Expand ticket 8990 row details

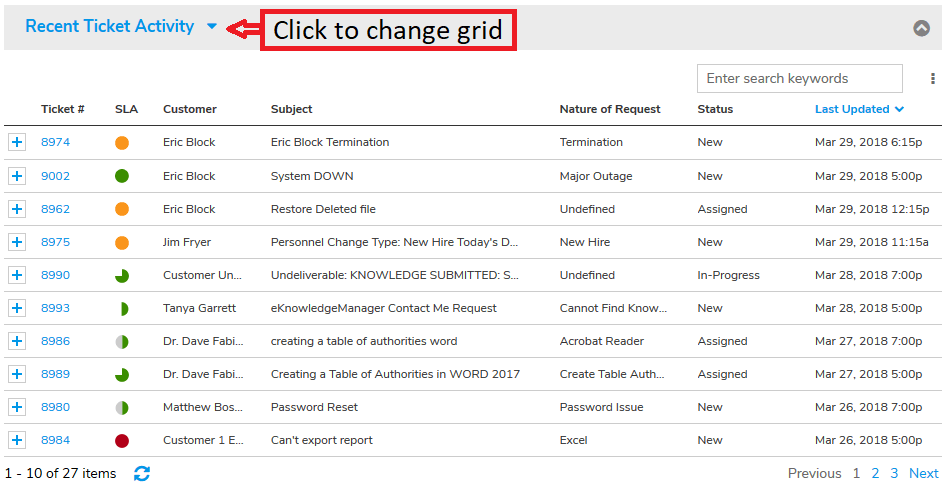click(x=17, y=275)
